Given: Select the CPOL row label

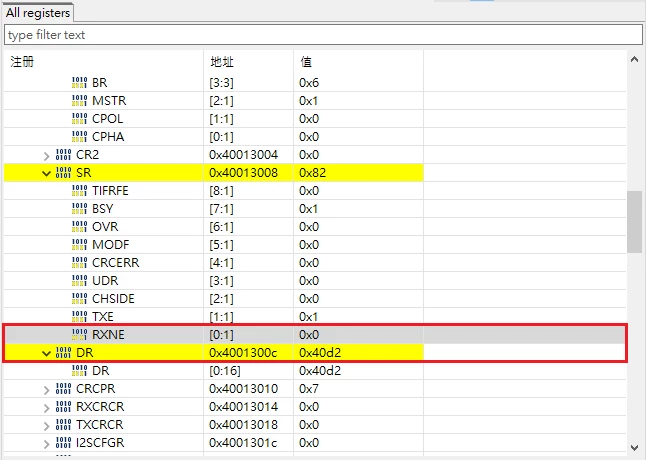Looking at the screenshot, I should [108, 119].
